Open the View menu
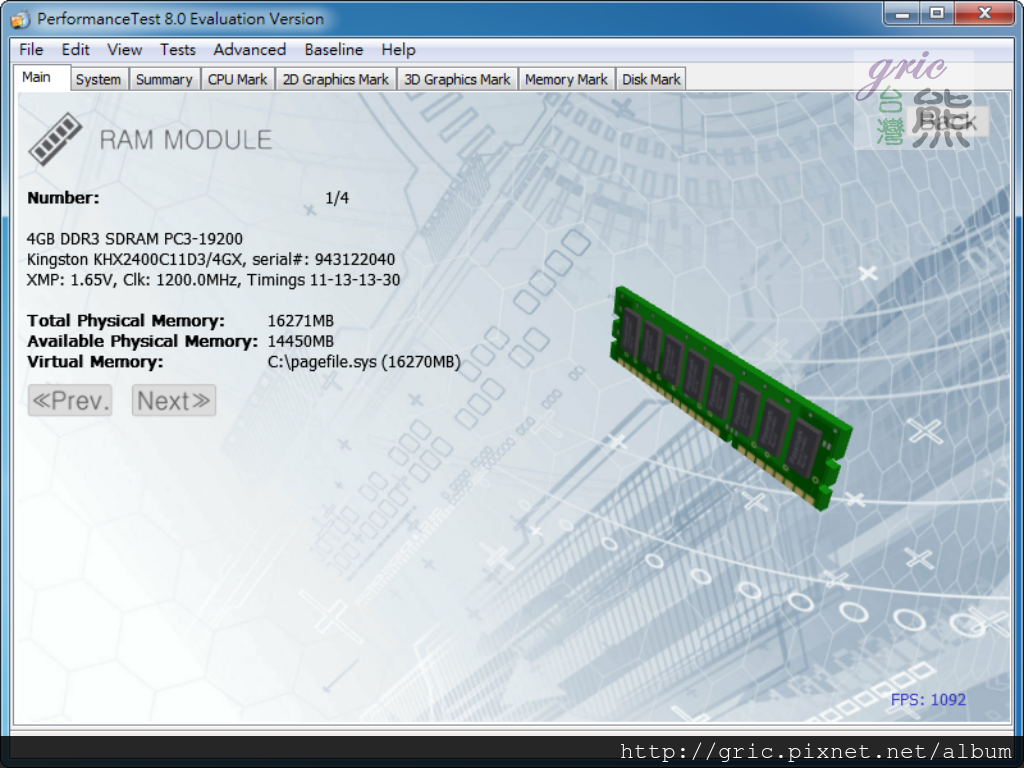 point(124,50)
